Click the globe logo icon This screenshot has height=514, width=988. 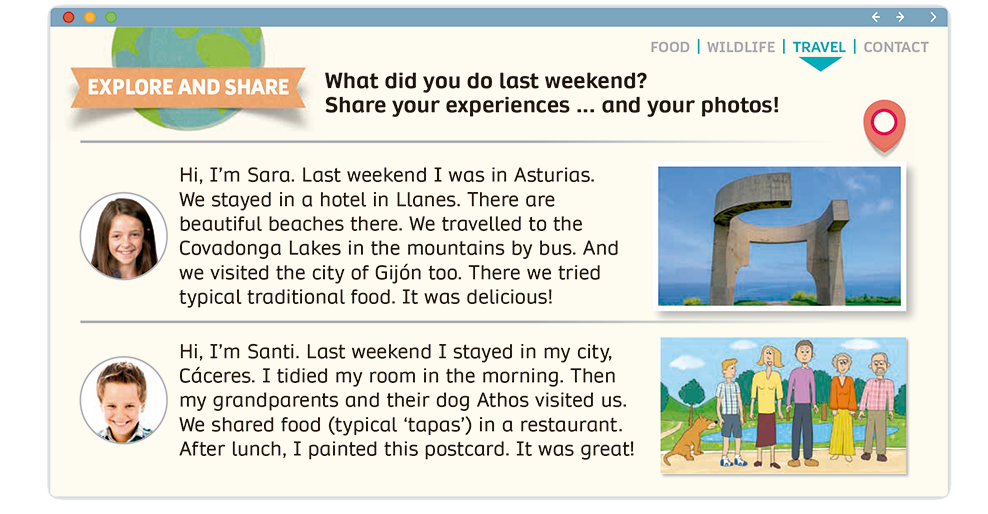(x=190, y=50)
